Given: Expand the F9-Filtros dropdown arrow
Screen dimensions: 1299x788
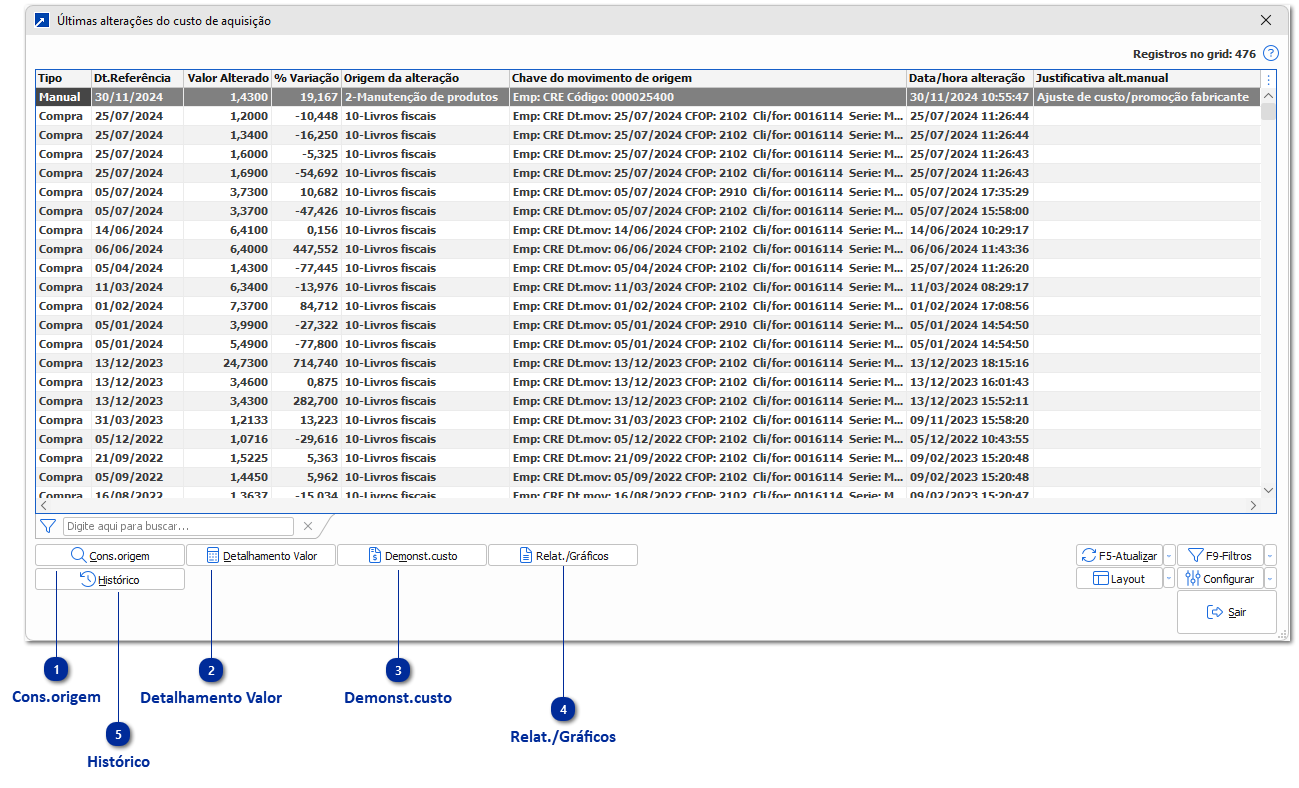Looking at the screenshot, I should pyautogui.click(x=1270, y=556).
